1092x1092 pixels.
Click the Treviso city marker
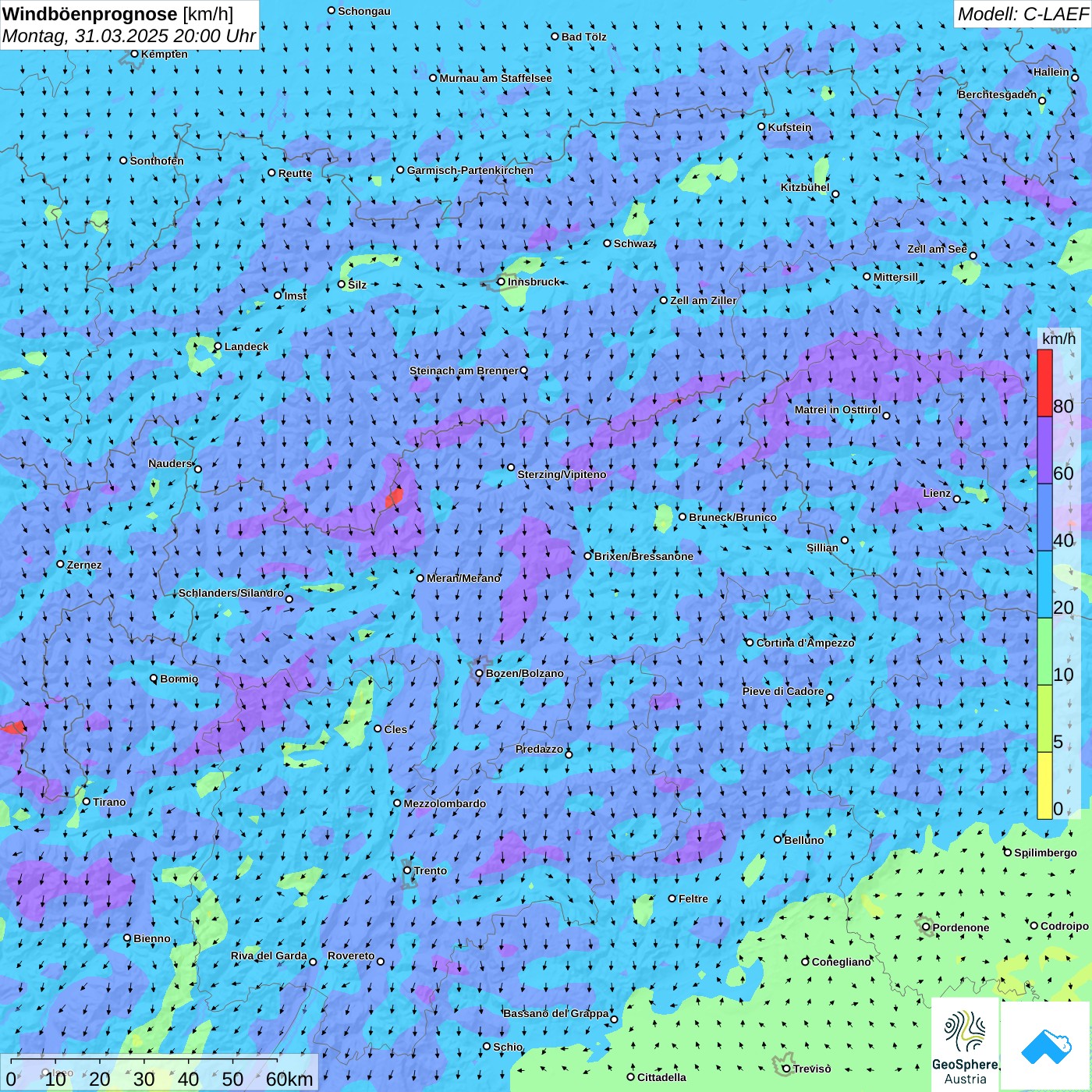(x=786, y=1069)
